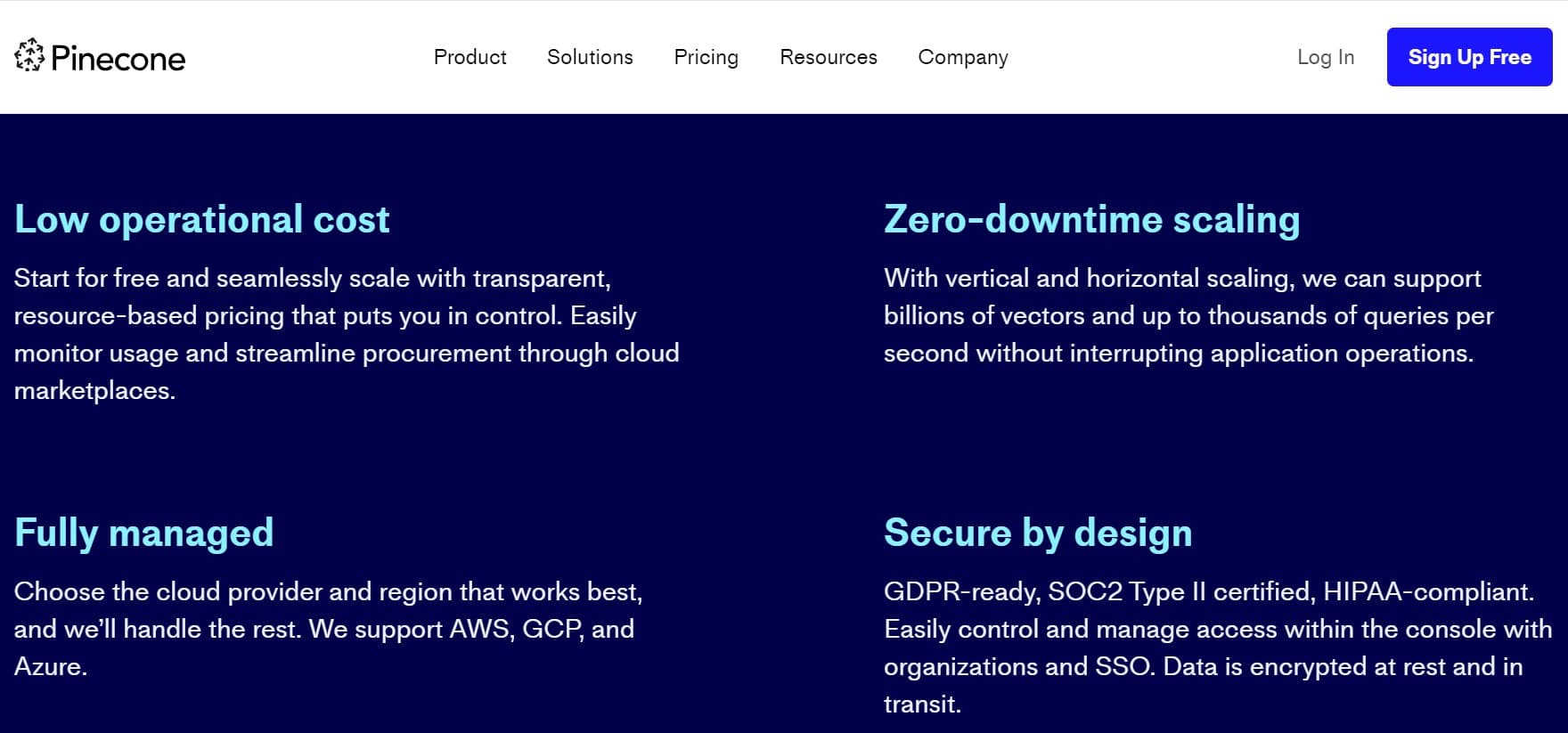Click the 'AWS' text in cloud providers

(x=480, y=629)
